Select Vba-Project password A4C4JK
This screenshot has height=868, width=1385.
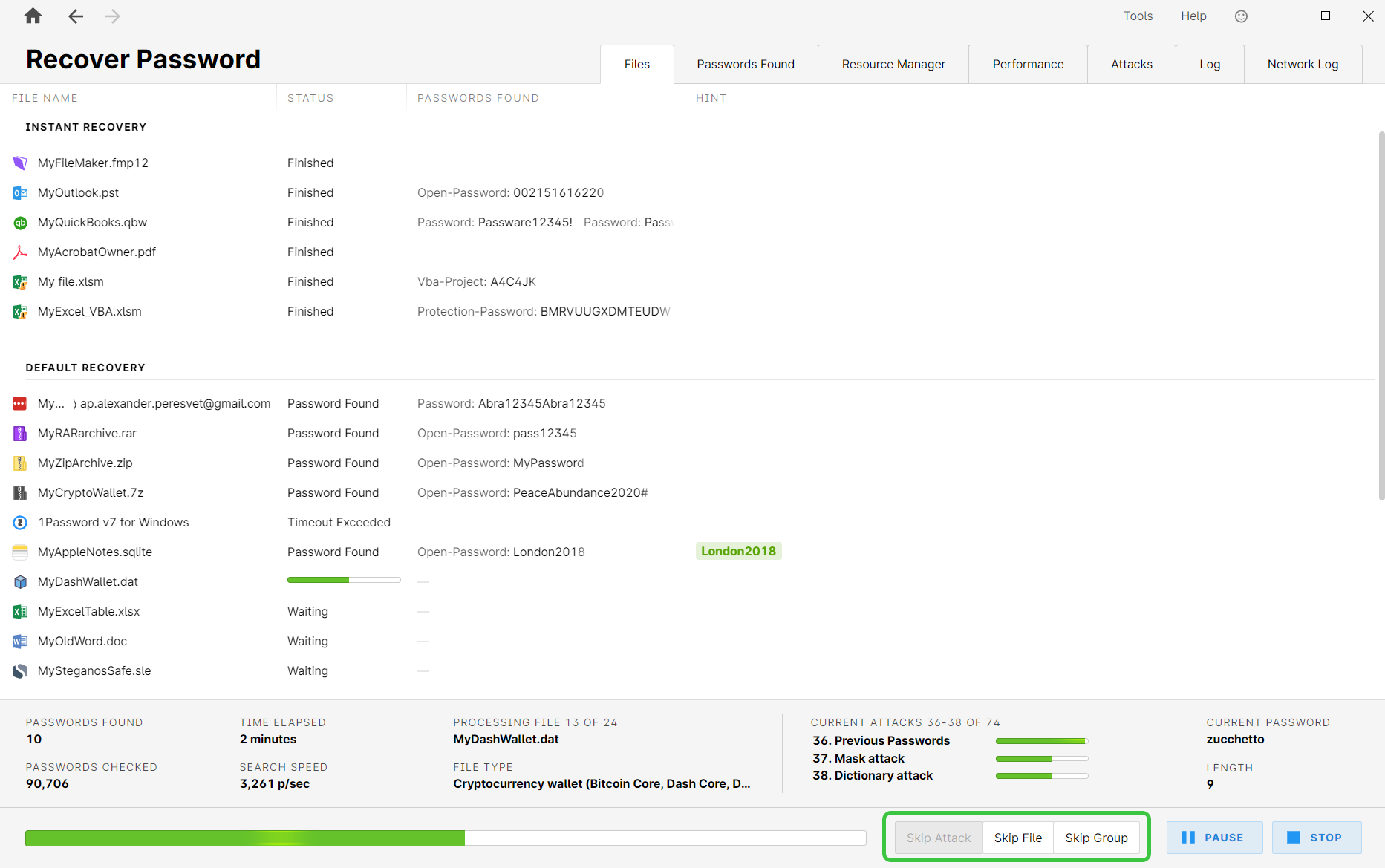513,281
